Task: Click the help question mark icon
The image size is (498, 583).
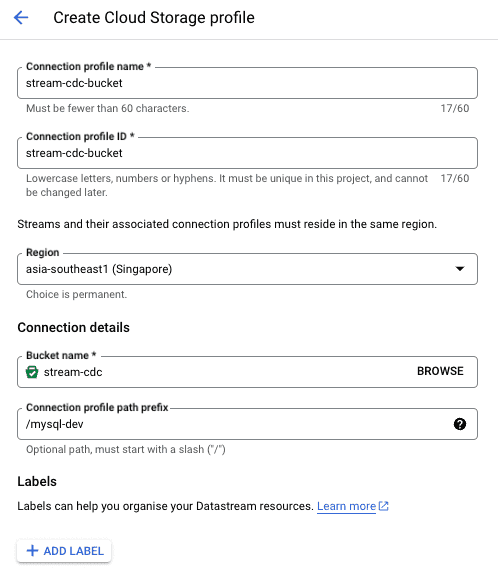Action: click(460, 424)
